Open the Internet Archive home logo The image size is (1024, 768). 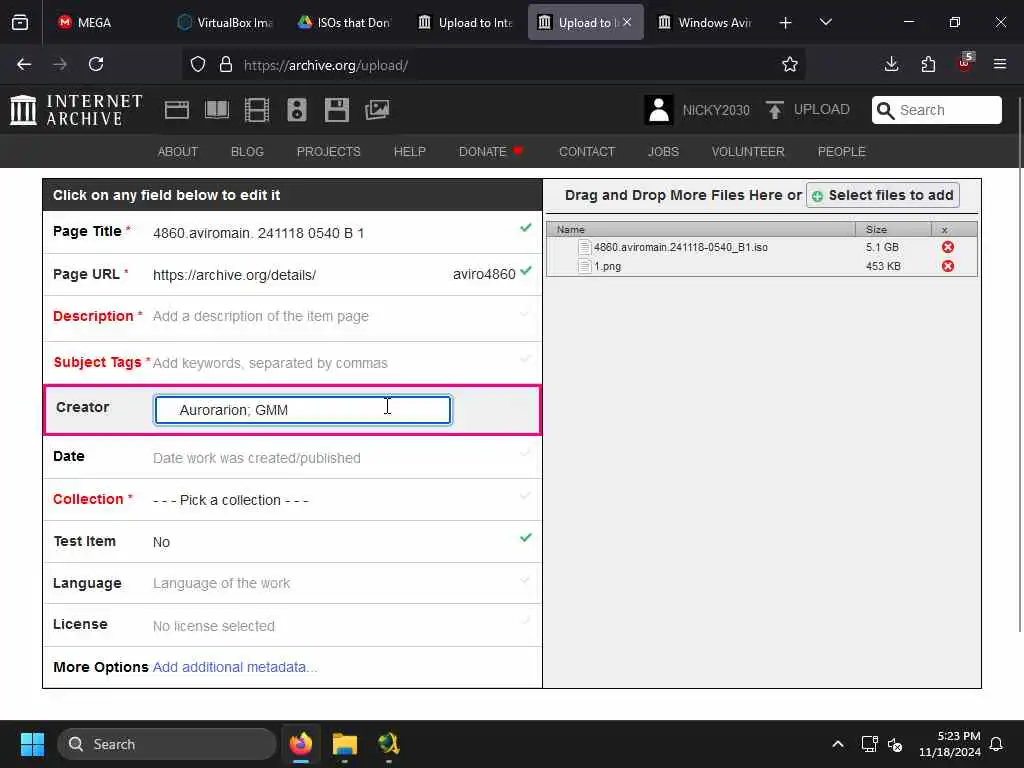coord(76,110)
